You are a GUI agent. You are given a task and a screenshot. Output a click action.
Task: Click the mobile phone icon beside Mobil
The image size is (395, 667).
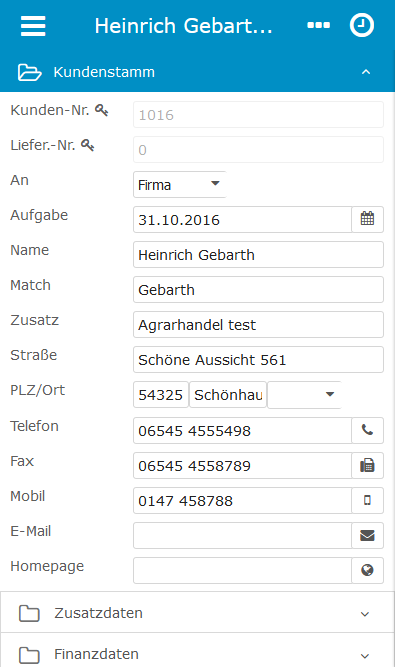[367, 500]
